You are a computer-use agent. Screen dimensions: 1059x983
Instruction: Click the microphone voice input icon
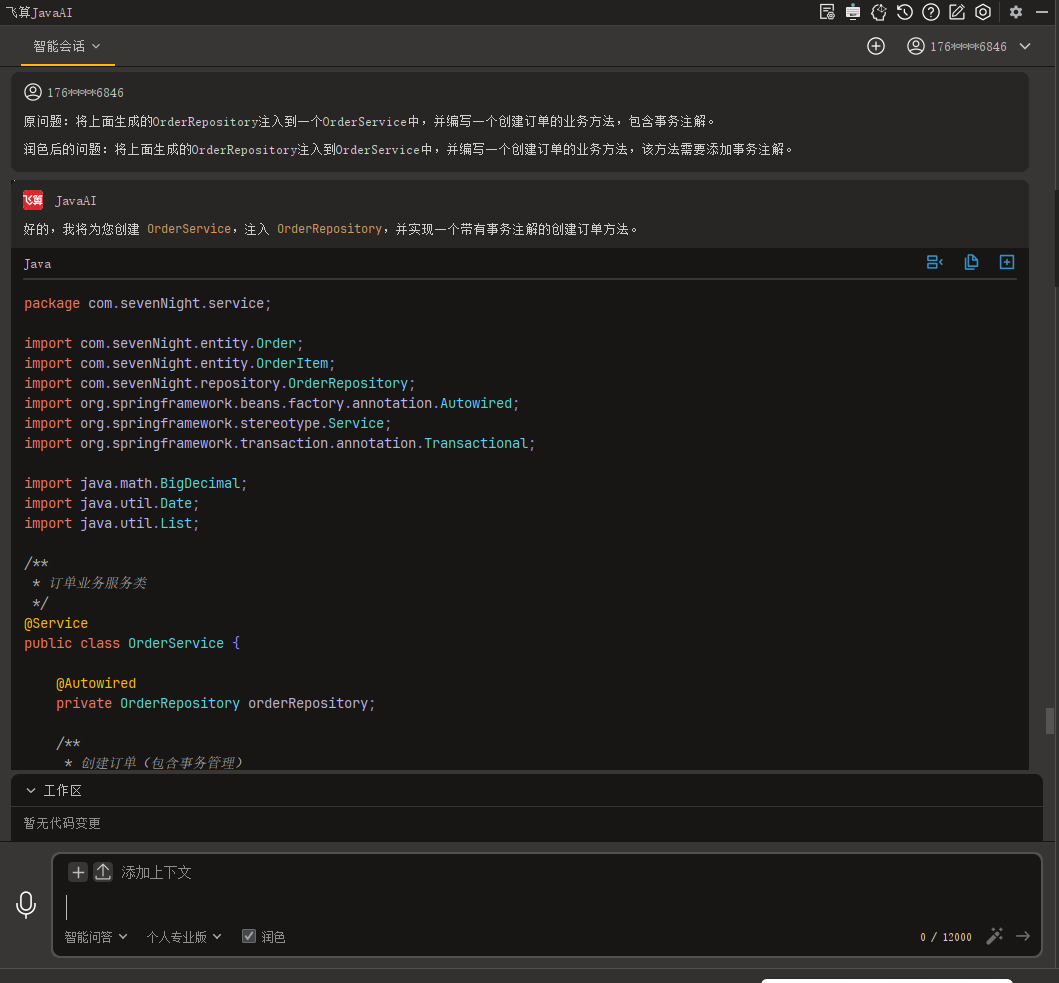(26, 905)
